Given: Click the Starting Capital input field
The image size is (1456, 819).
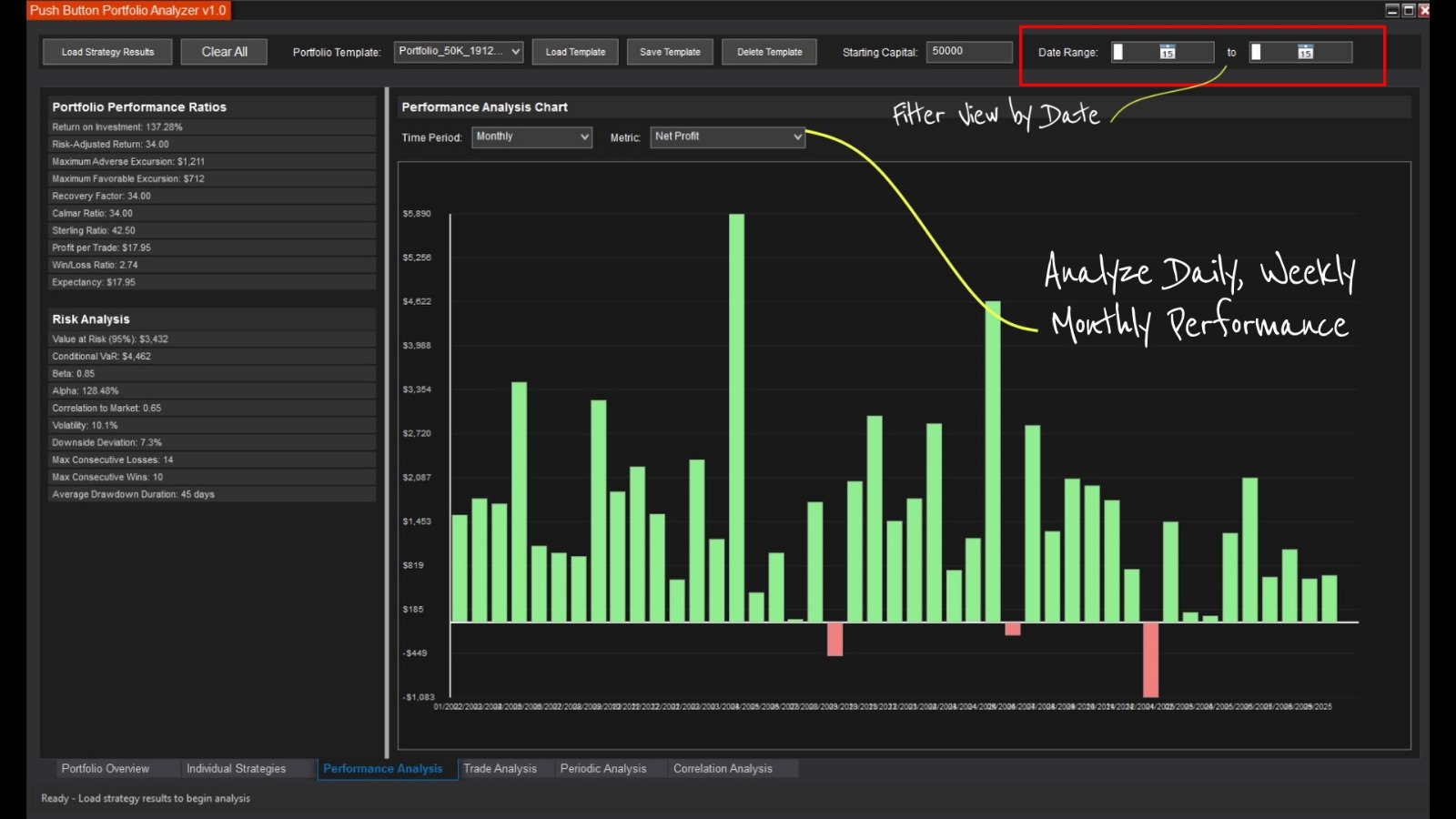Looking at the screenshot, I should [x=968, y=52].
